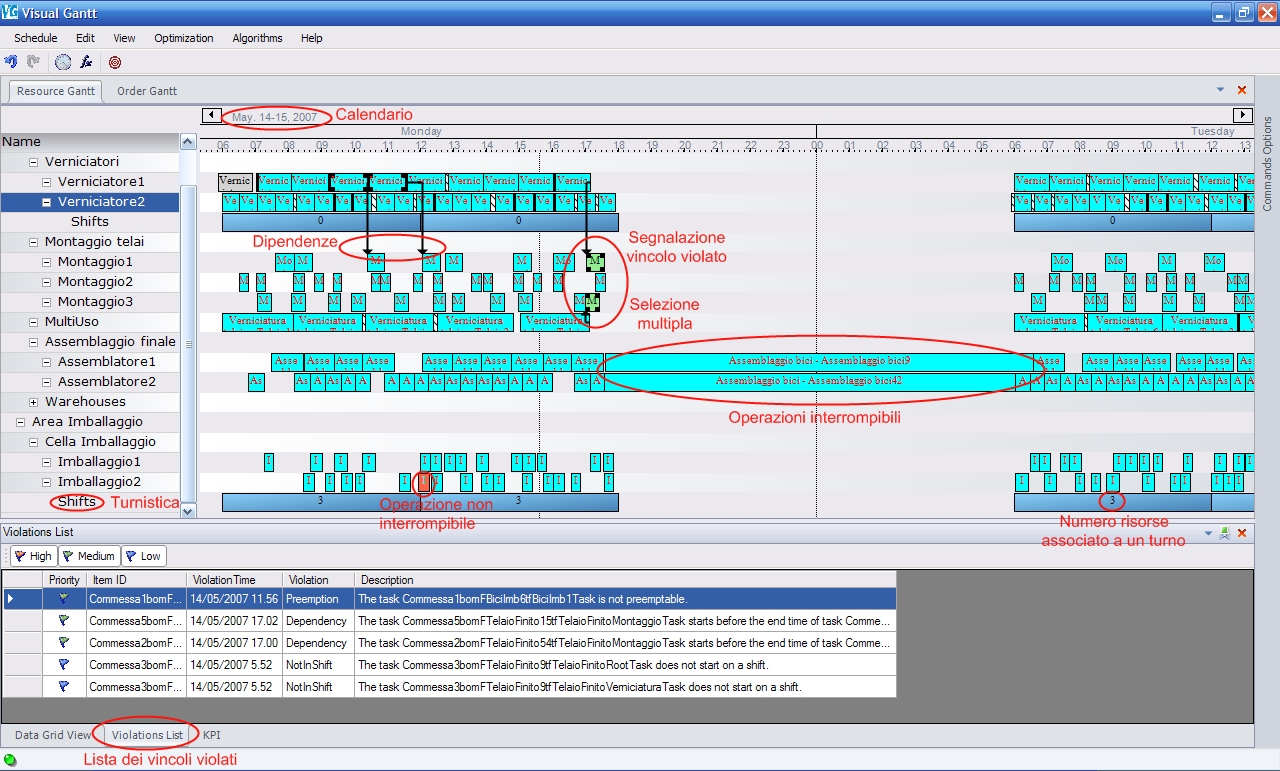Select the Imballaggio1 resource row
The width and height of the screenshot is (1280, 771).
coord(90,462)
